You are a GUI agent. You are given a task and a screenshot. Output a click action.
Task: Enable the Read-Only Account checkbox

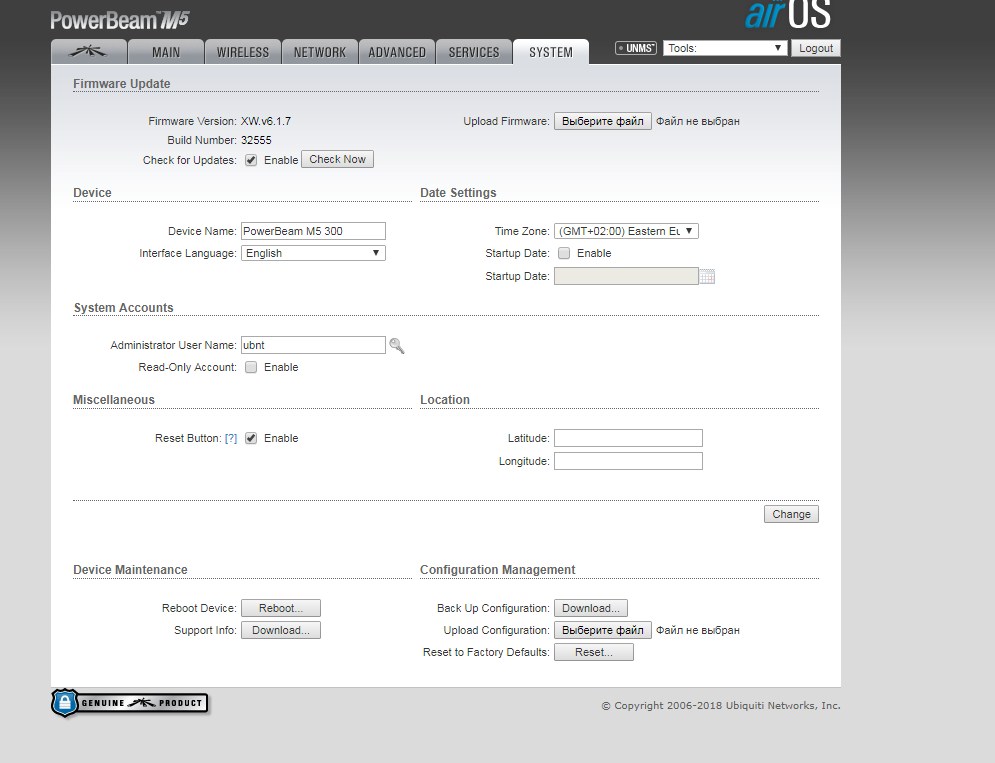[251, 367]
